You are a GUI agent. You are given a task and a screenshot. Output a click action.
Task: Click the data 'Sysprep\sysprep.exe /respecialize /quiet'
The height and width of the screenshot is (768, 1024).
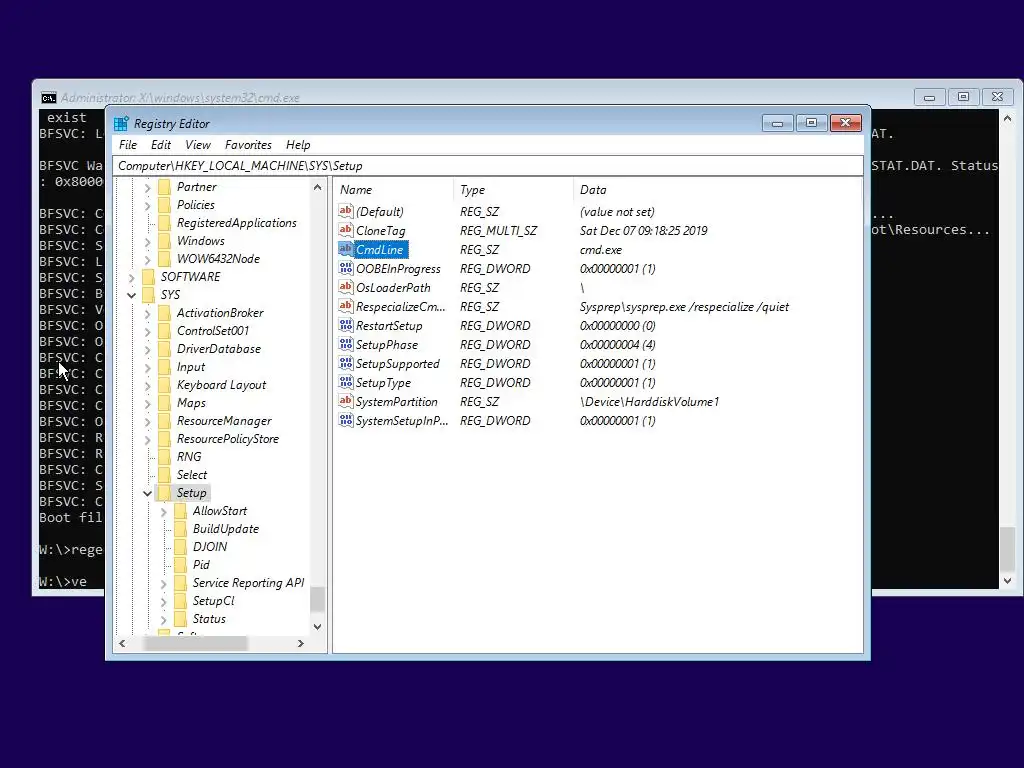click(684, 307)
